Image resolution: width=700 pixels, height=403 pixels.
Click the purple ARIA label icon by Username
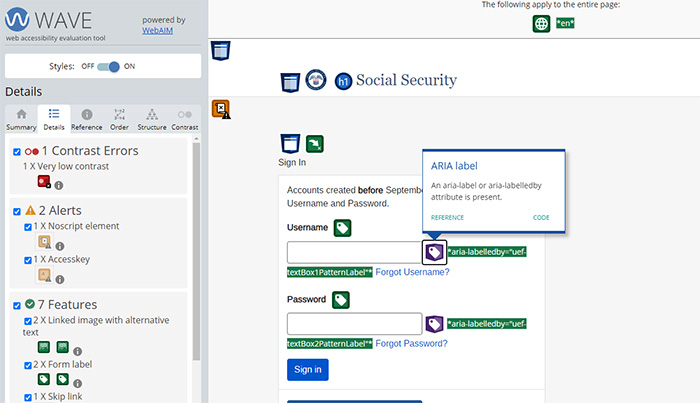click(x=434, y=253)
